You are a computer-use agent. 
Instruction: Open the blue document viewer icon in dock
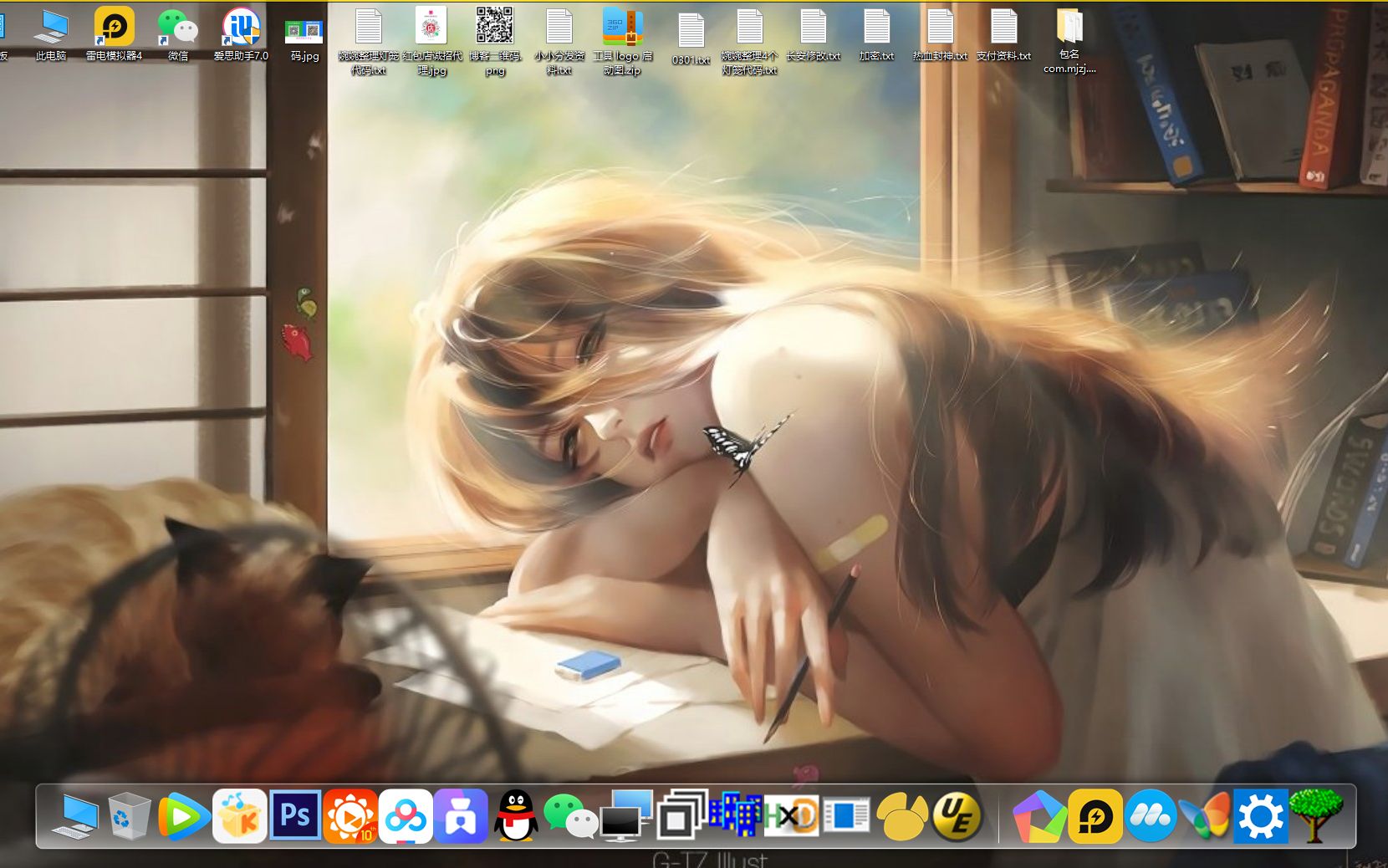(x=846, y=816)
